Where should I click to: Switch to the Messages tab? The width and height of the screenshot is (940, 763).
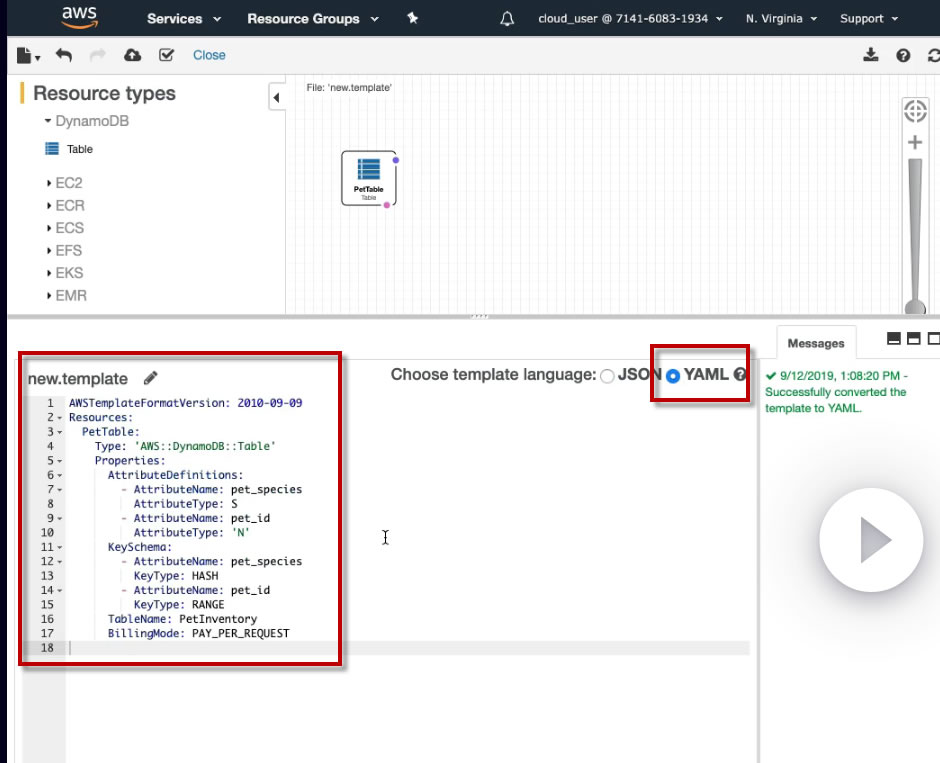coord(815,343)
